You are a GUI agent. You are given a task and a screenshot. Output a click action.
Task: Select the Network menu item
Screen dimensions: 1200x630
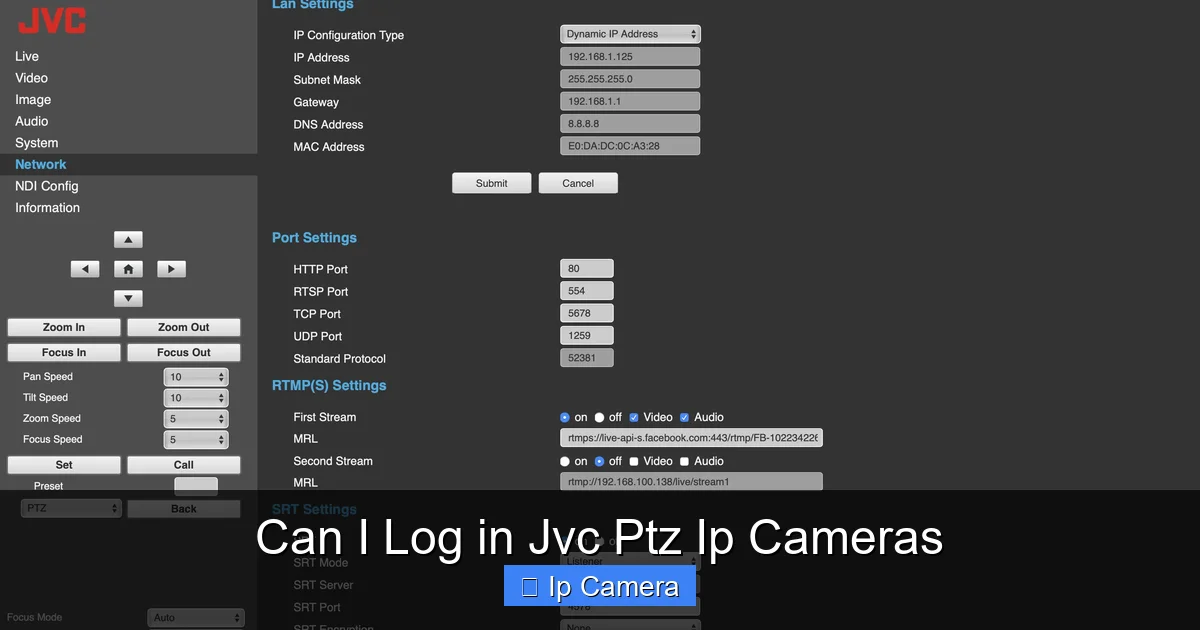(x=41, y=164)
